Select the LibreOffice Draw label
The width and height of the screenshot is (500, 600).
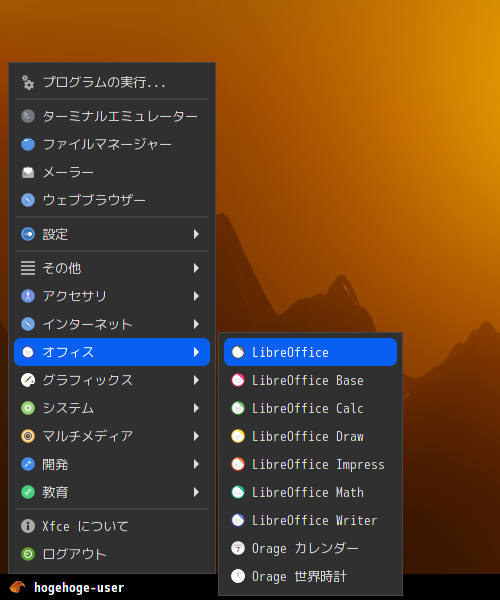tap(308, 436)
